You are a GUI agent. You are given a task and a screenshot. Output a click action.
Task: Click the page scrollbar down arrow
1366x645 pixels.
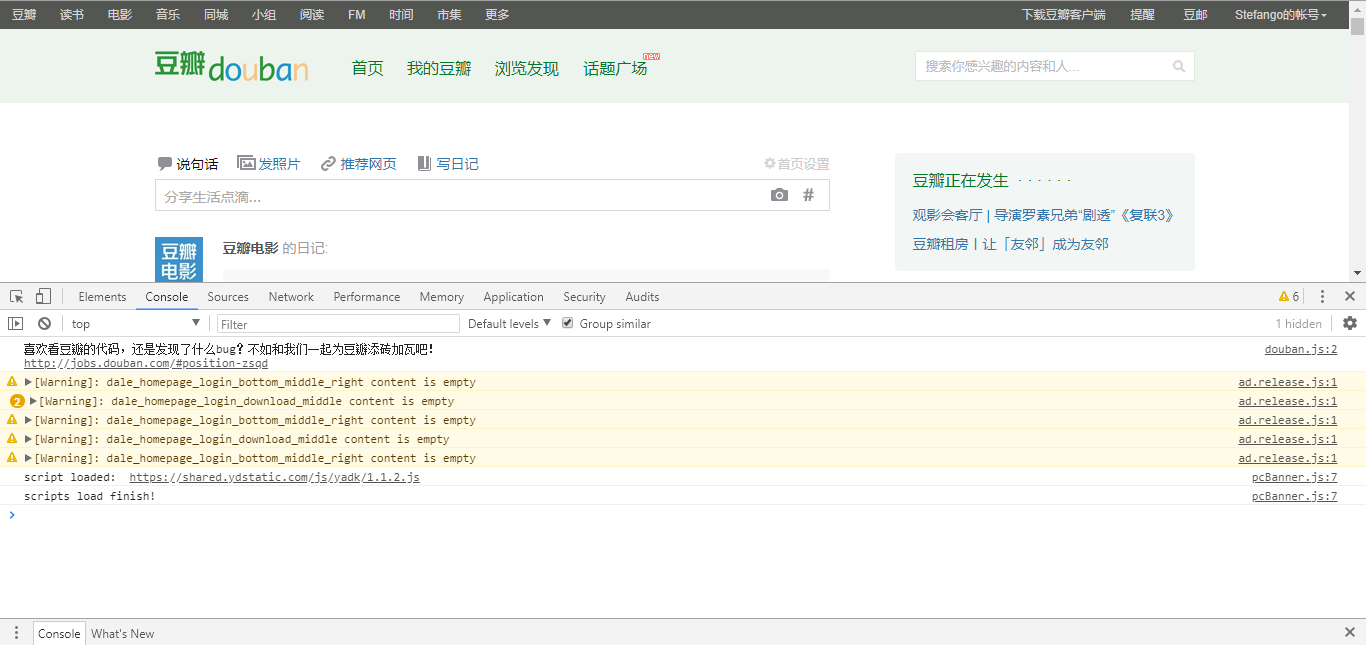[x=1357, y=273]
